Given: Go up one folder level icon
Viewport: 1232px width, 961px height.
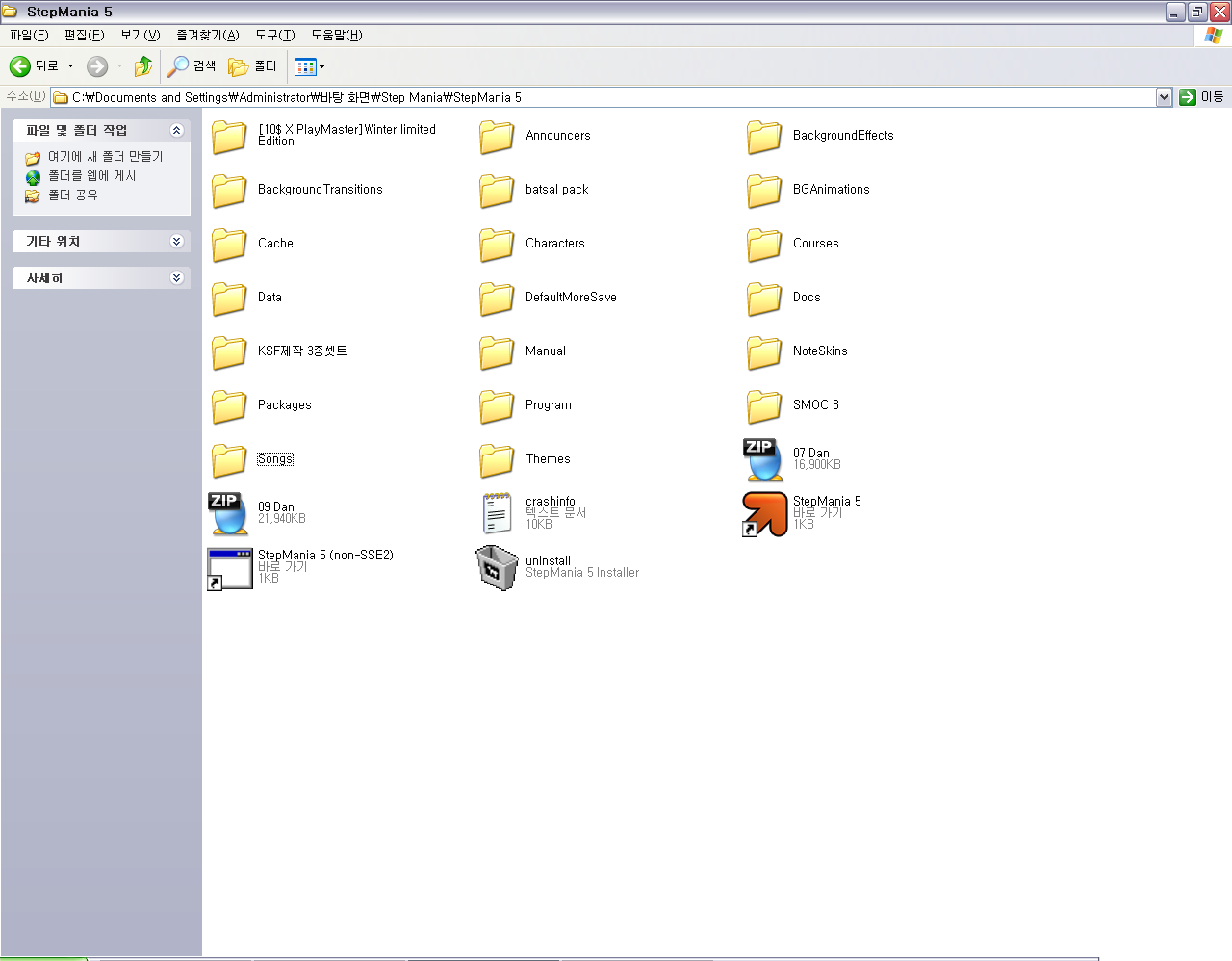Looking at the screenshot, I should tap(143, 66).
